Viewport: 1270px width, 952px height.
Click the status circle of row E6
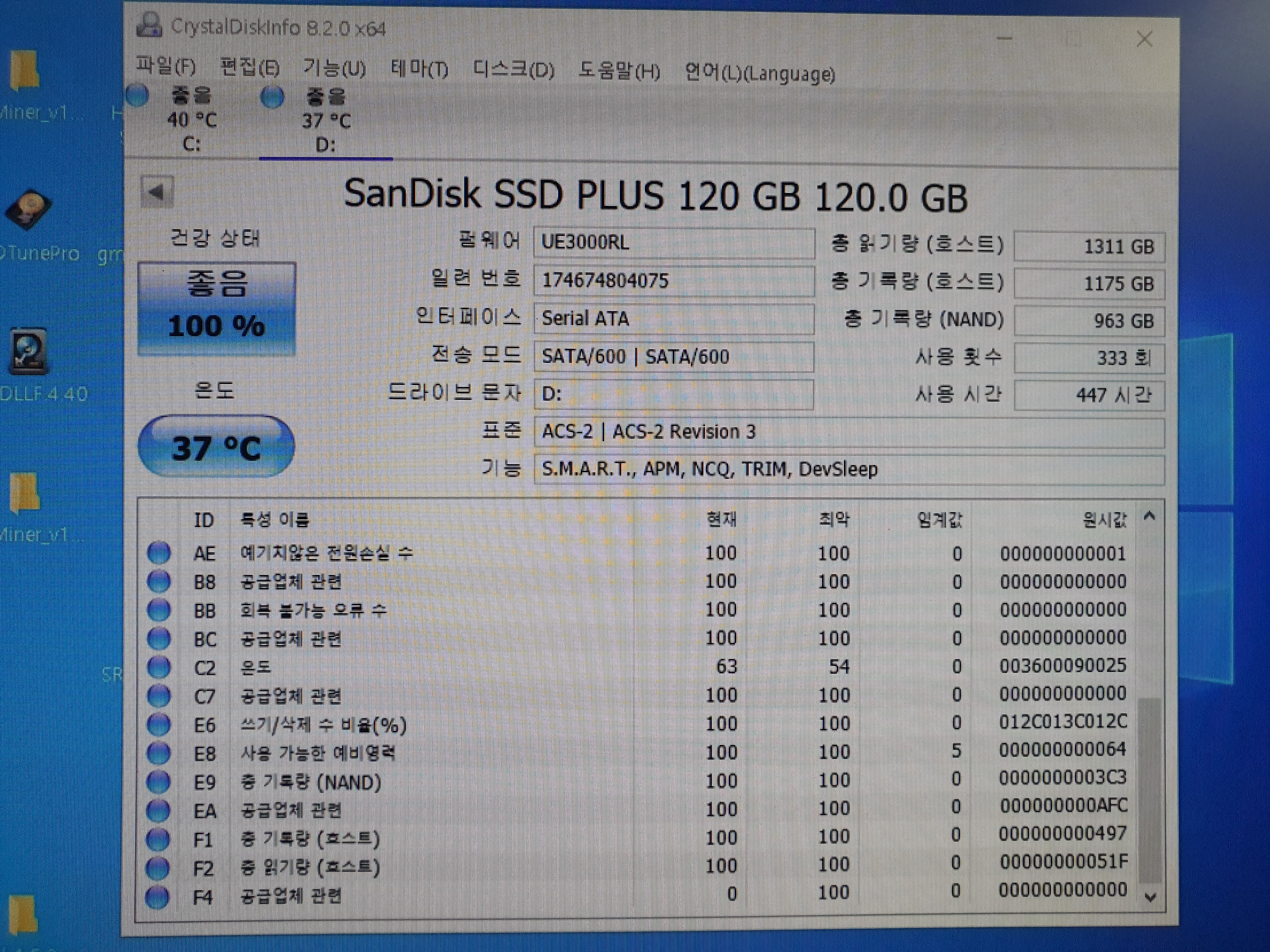(159, 724)
